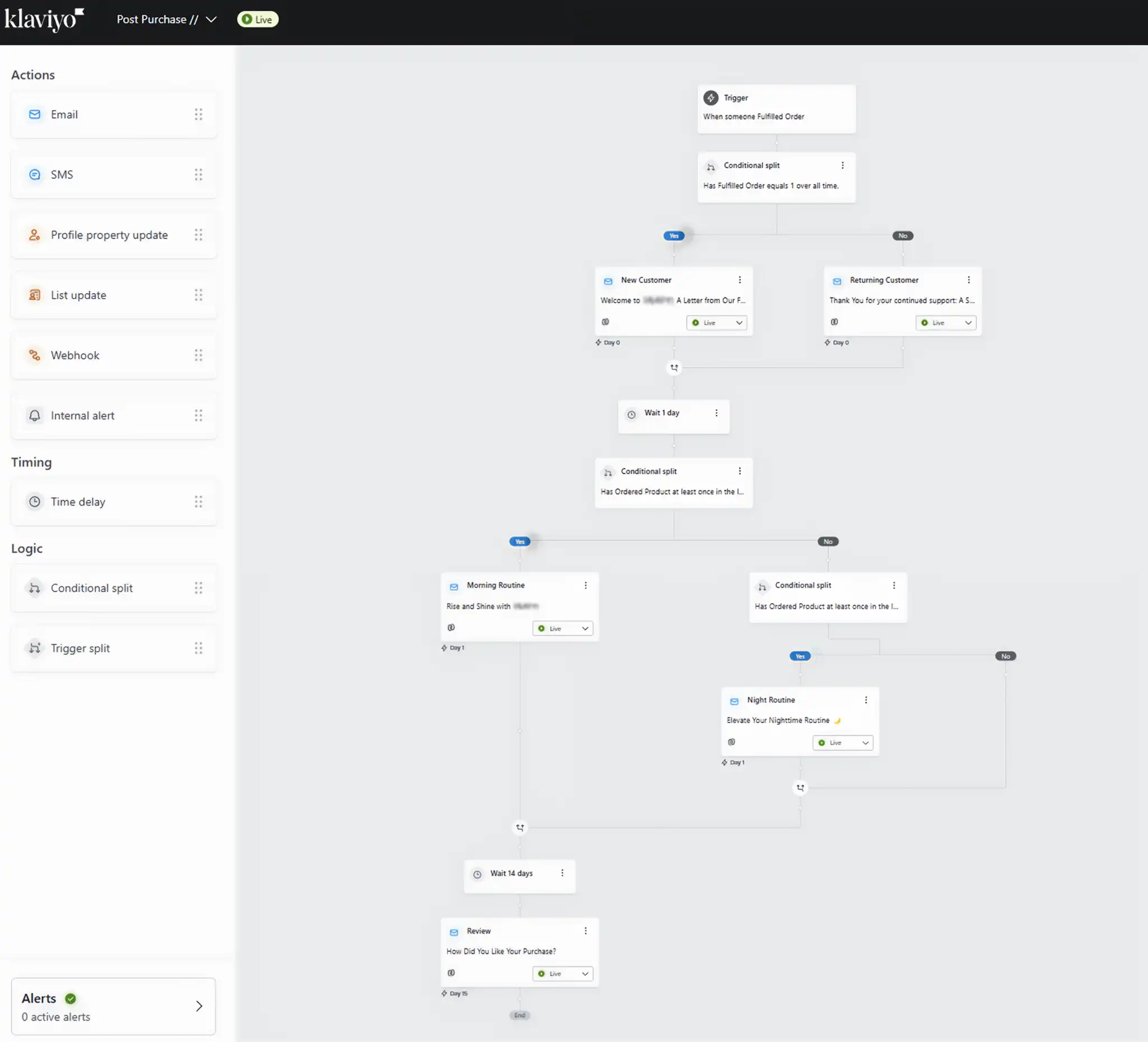Open the Live status dropdown on Review email
Screen dimensions: 1148x1042
tap(562, 974)
